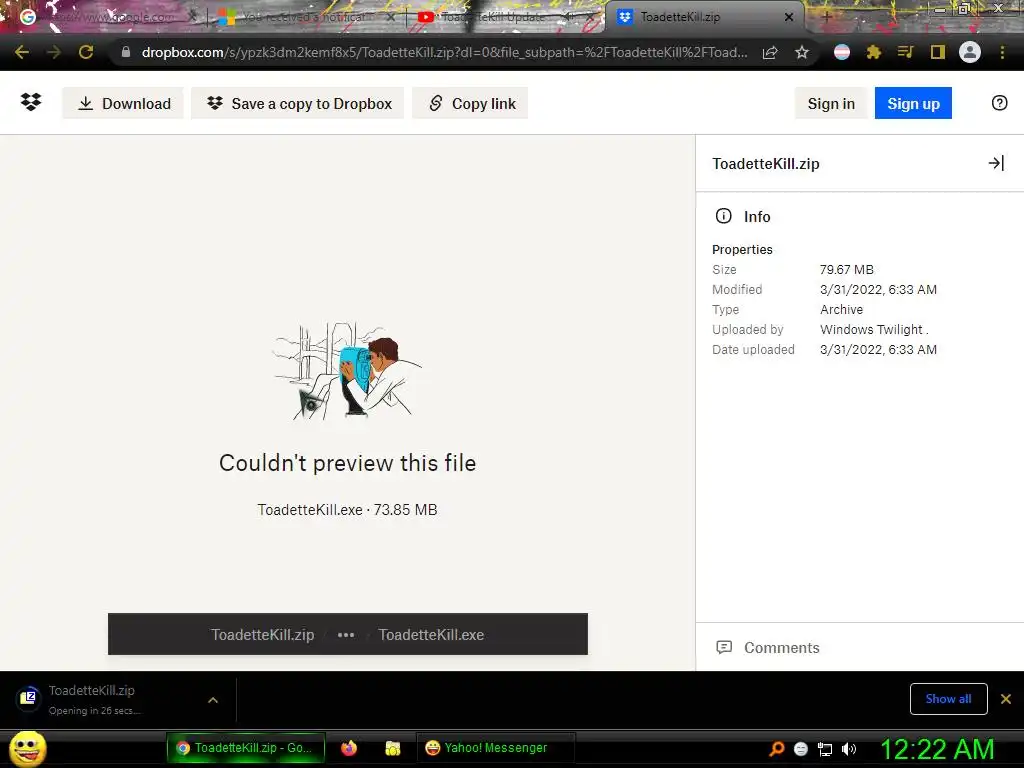The width and height of the screenshot is (1024, 768).
Task: Click the Archive type value
Action: (x=841, y=310)
